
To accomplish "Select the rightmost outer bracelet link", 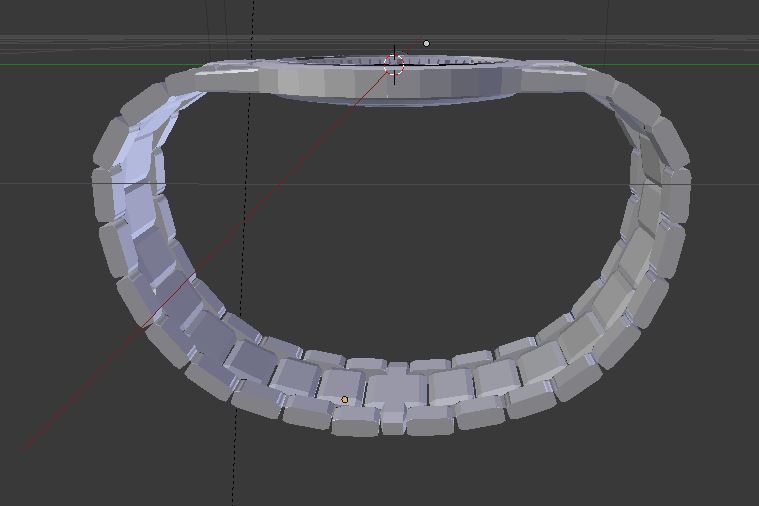I will [x=678, y=195].
